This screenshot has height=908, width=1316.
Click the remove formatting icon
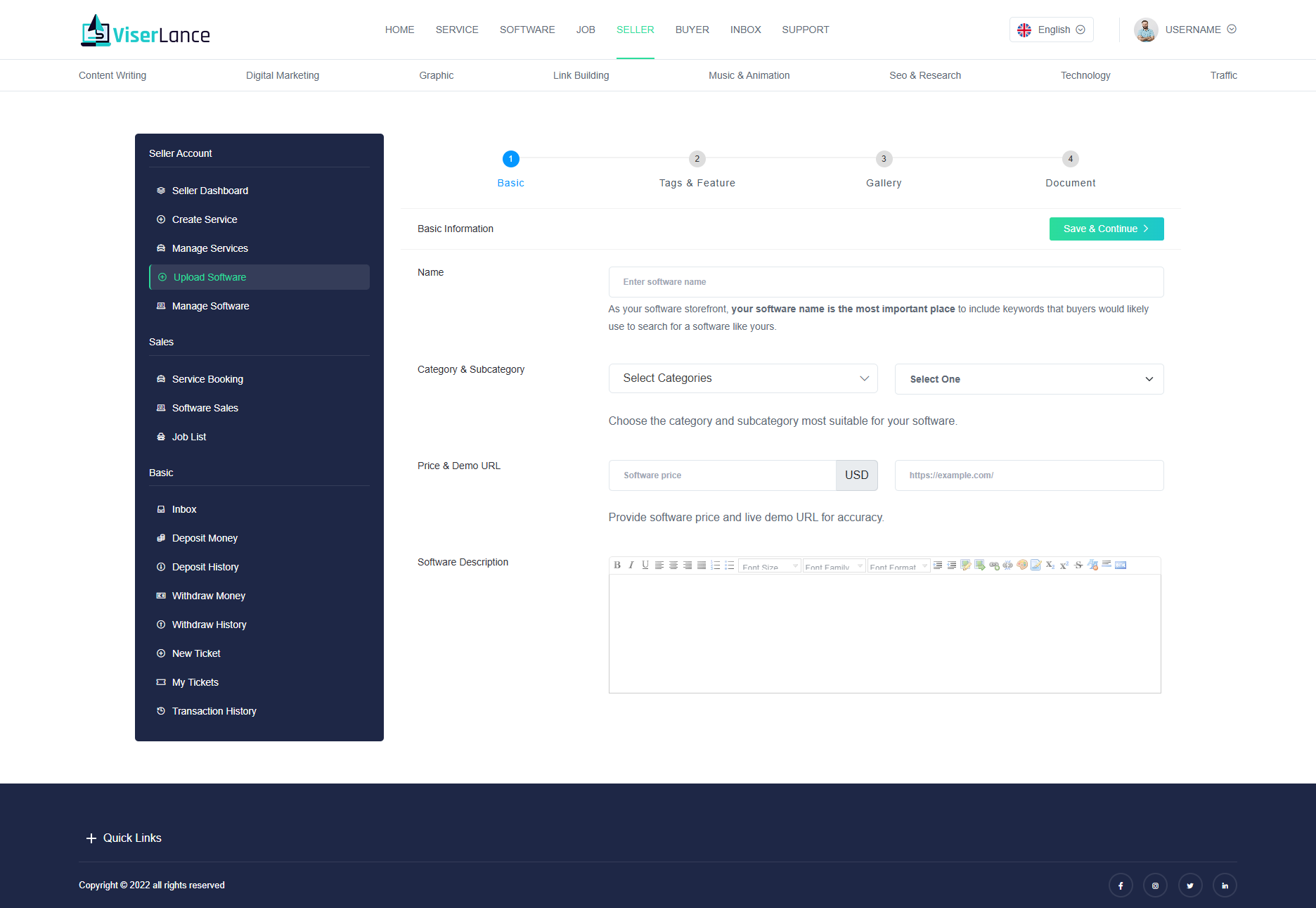(x=1092, y=565)
